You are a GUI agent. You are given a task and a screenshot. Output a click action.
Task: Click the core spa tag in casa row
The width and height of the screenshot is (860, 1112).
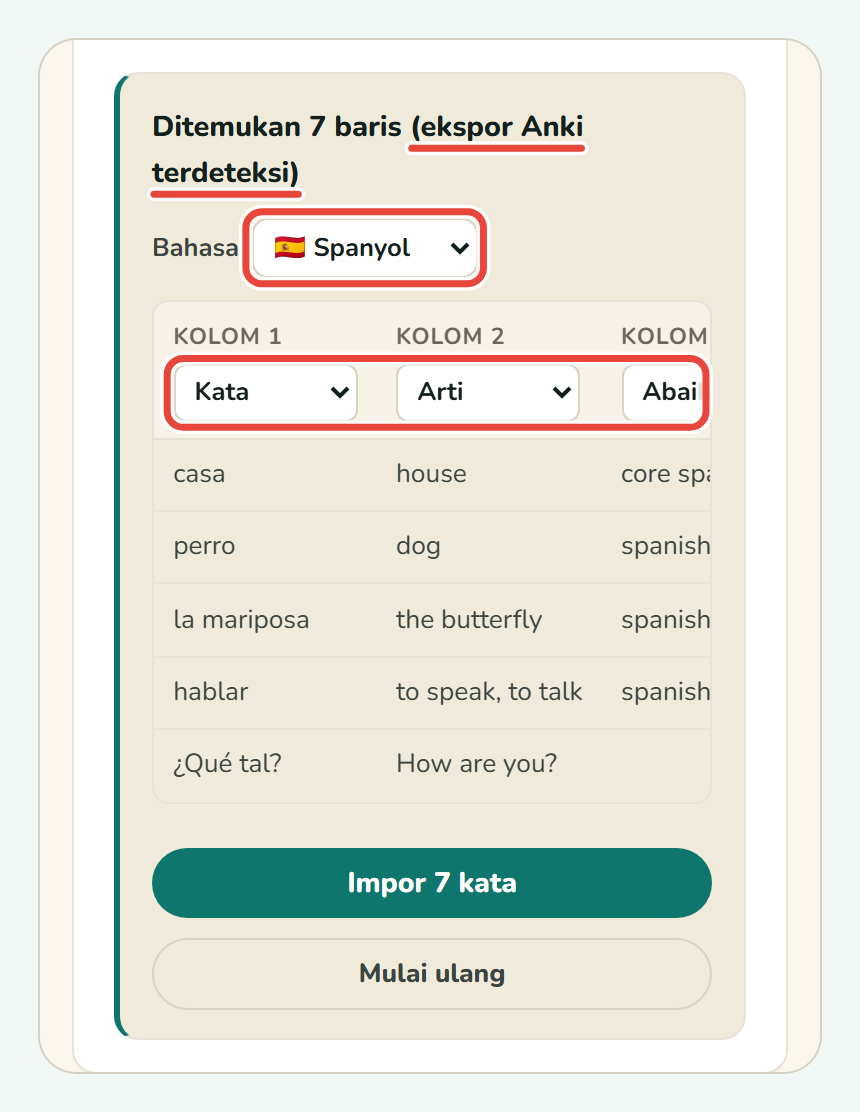pyautogui.click(x=666, y=474)
